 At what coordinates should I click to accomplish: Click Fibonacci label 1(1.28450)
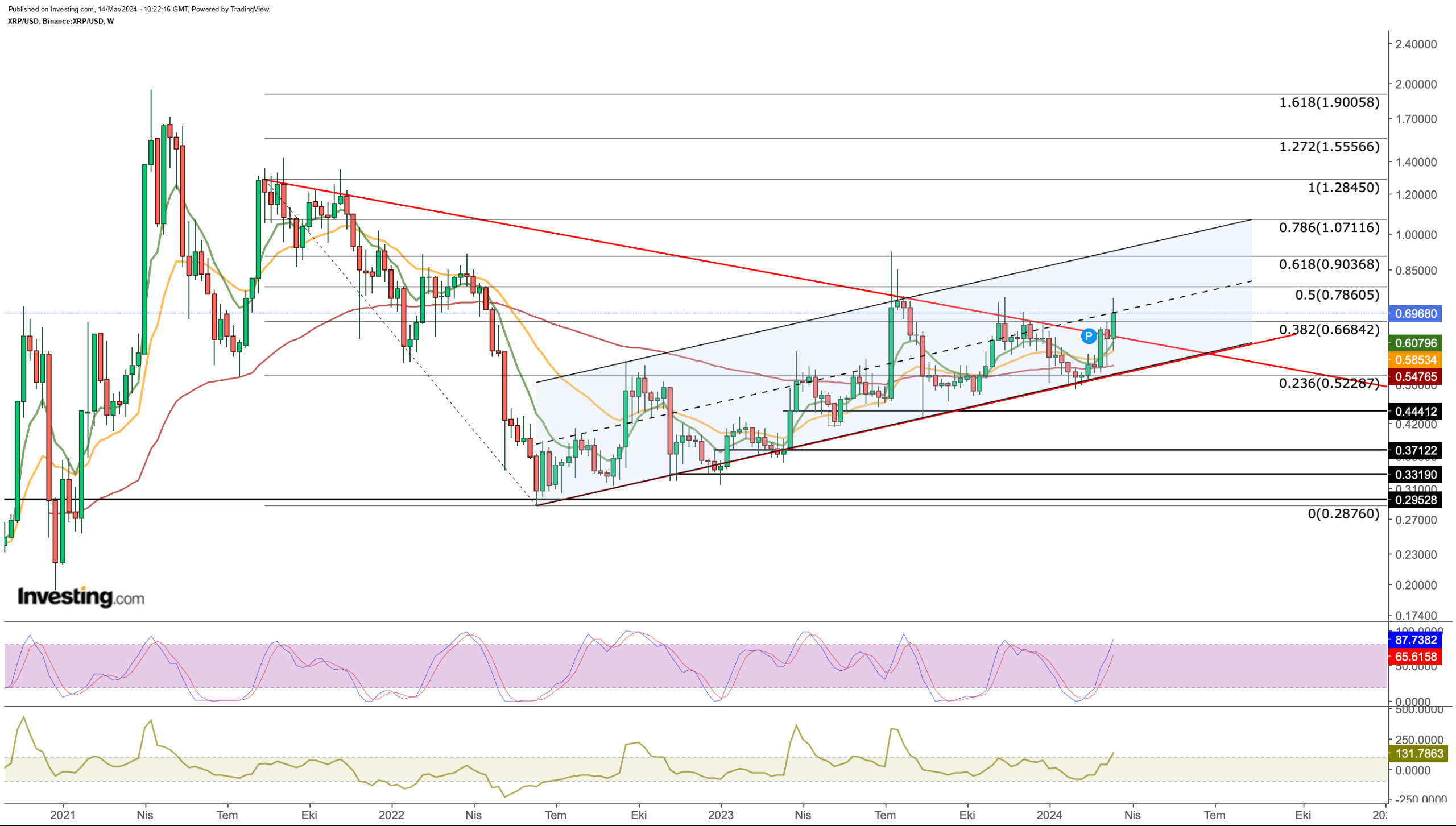pyautogui.click(x=1343, y=188)
